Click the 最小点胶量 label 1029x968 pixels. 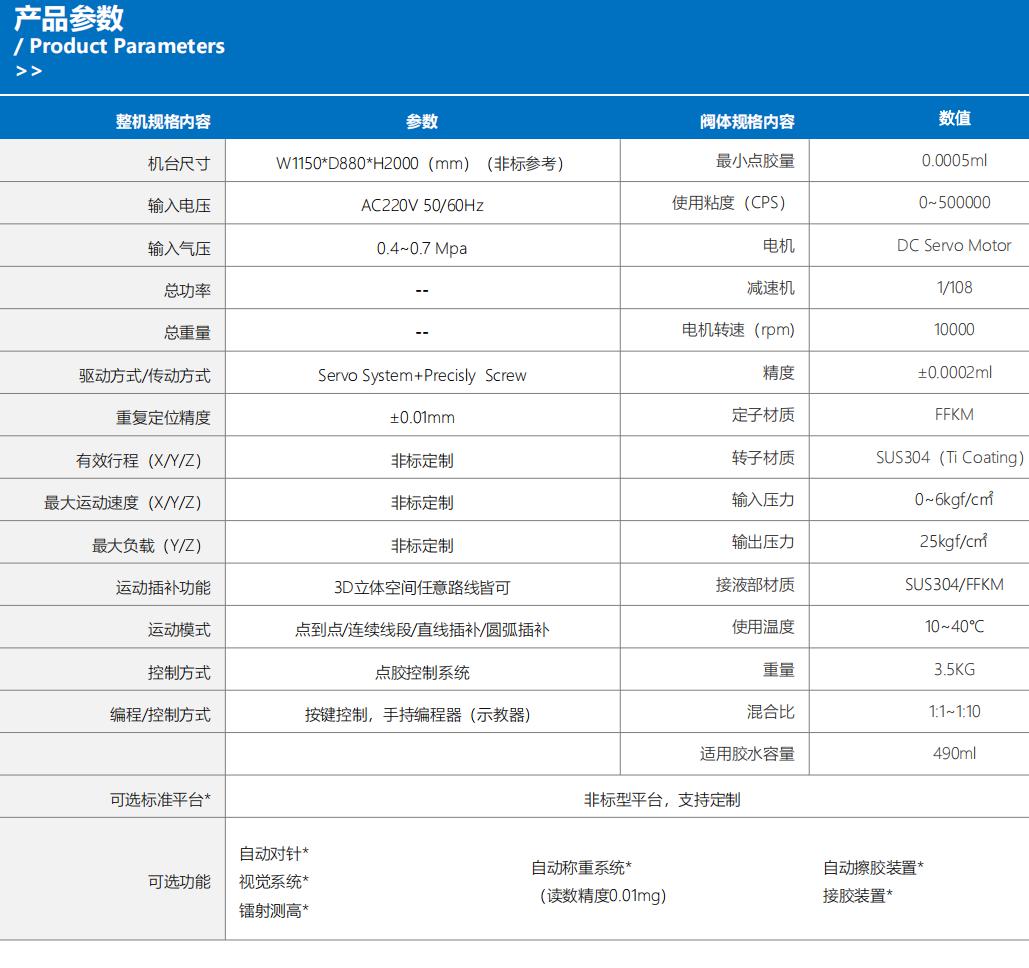point(755,161)
